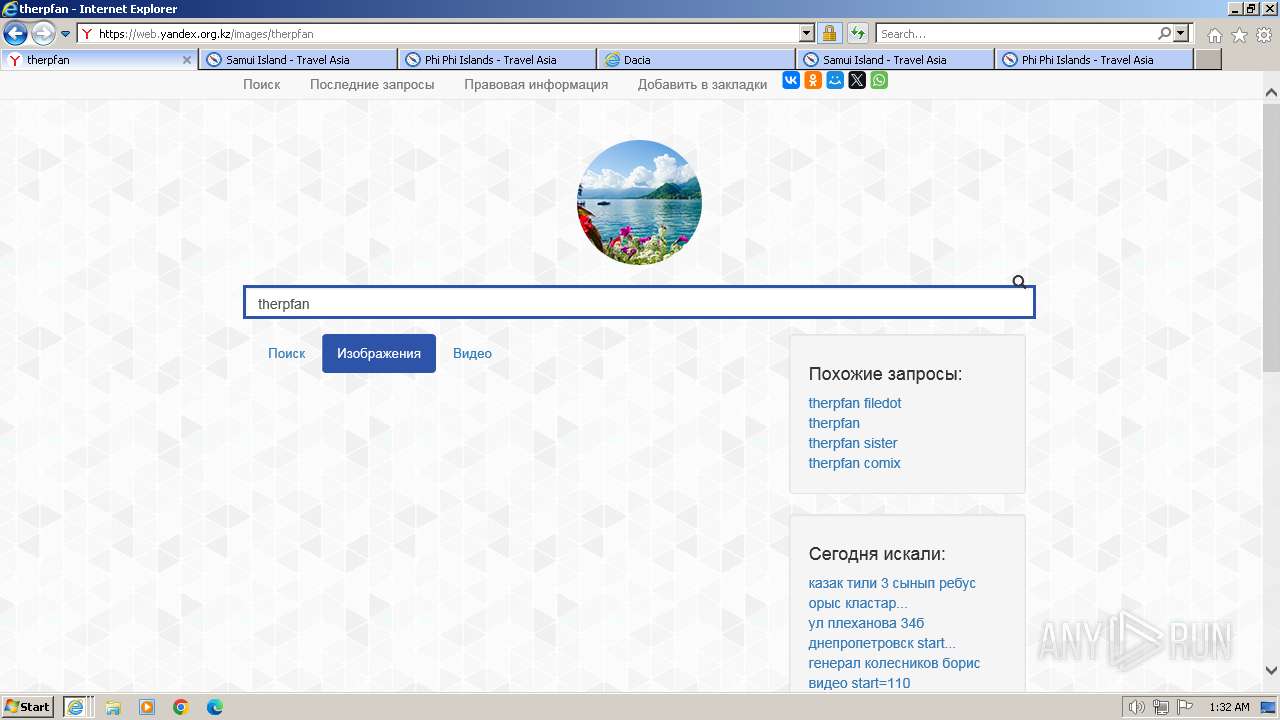Click the circular lake landscape logo image

click(x=639, y=202)
